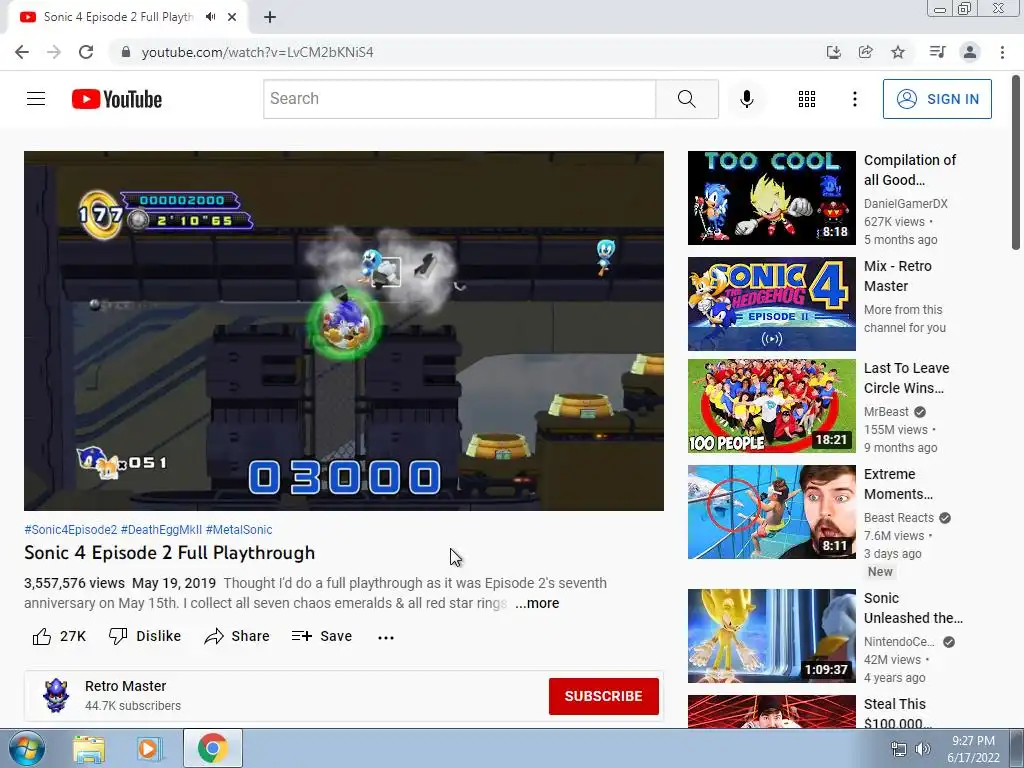The image size is (1024, 768).
Task: Open the Sonic 4 Episode II mix thumbnail
Action: pos(771,304)
